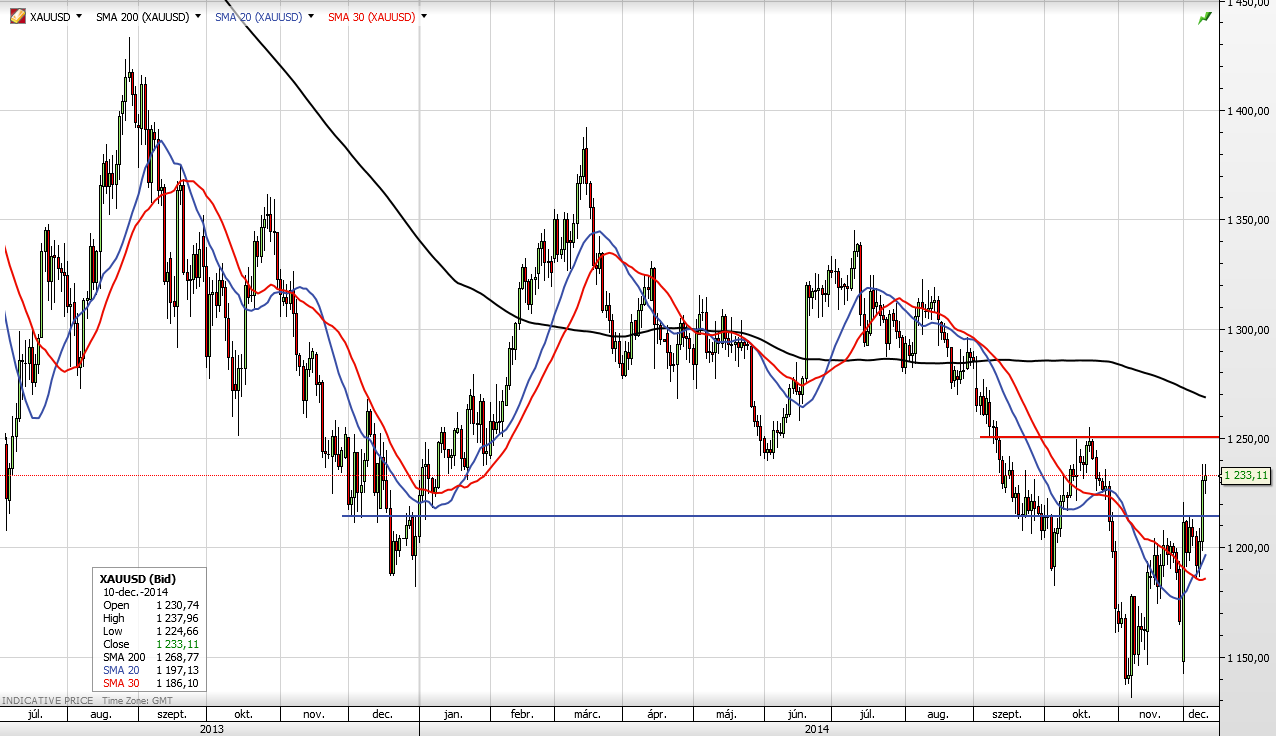Click the XAUUSD label in the header
The height and width of the screenshot is (736, 1276).
tap(50, 17)
